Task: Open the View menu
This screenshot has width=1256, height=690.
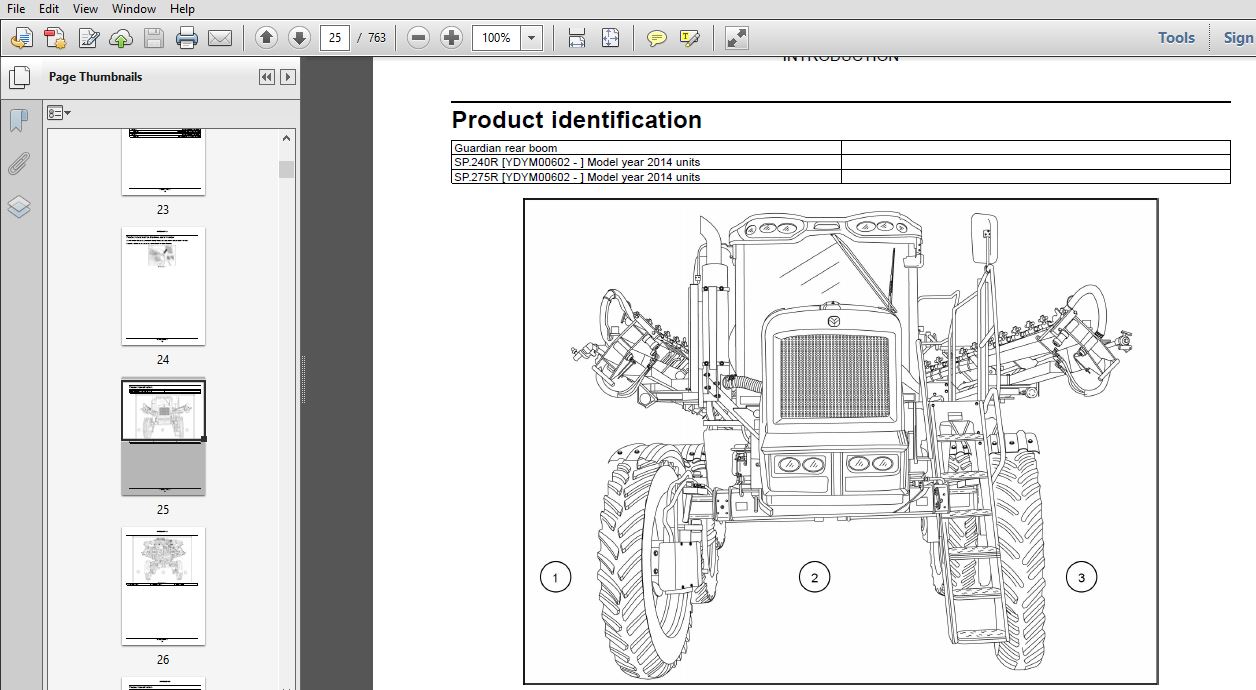Action: coord(85,8)
